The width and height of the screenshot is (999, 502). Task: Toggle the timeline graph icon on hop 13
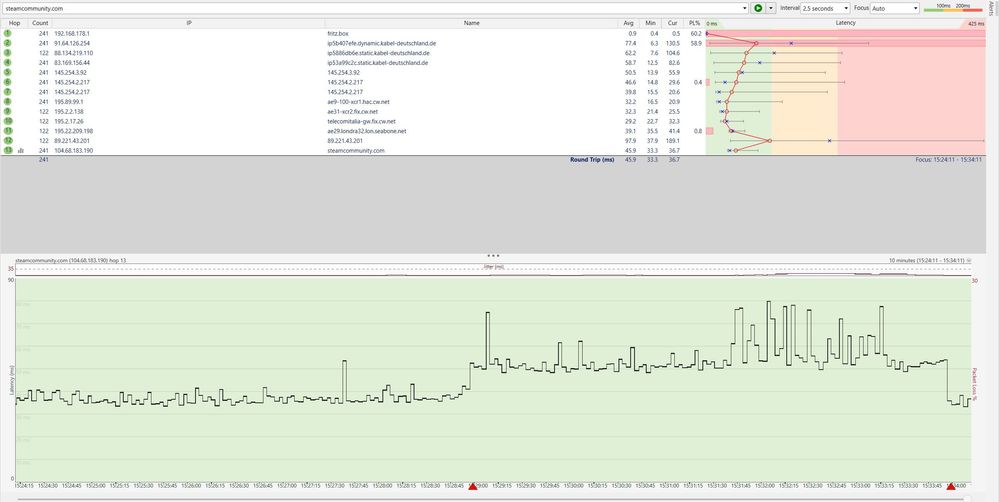21,150
